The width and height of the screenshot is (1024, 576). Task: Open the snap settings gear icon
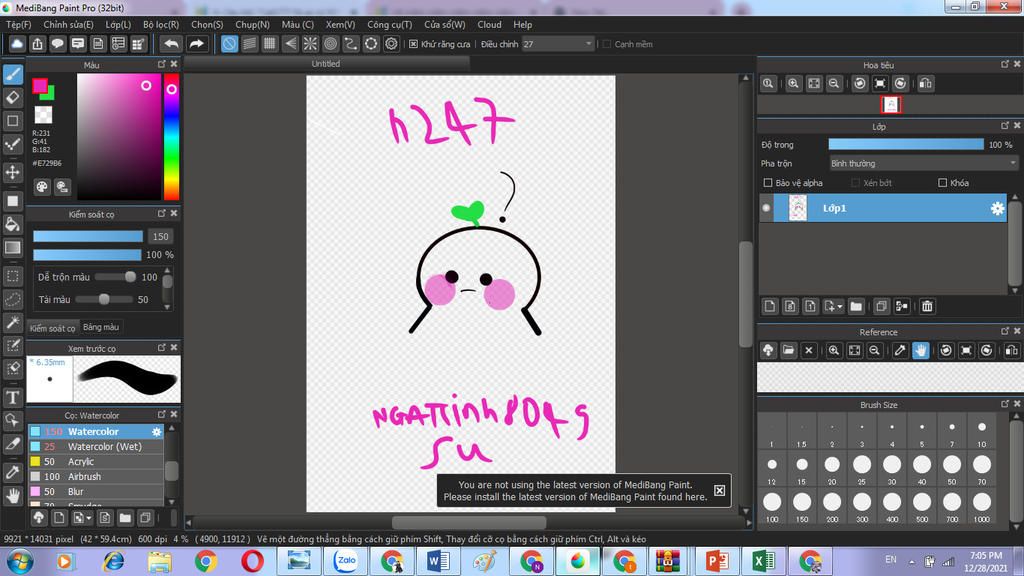tap(391, 44)
